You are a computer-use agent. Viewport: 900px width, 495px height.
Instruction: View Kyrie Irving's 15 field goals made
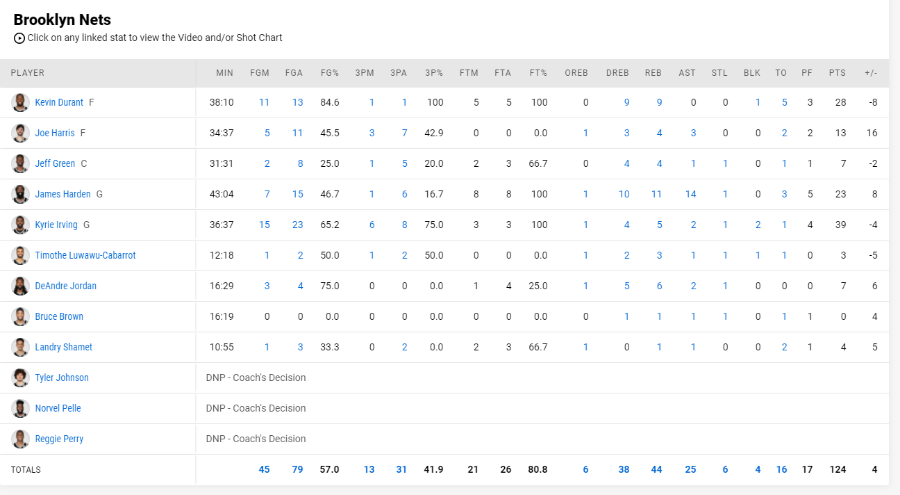264,225
